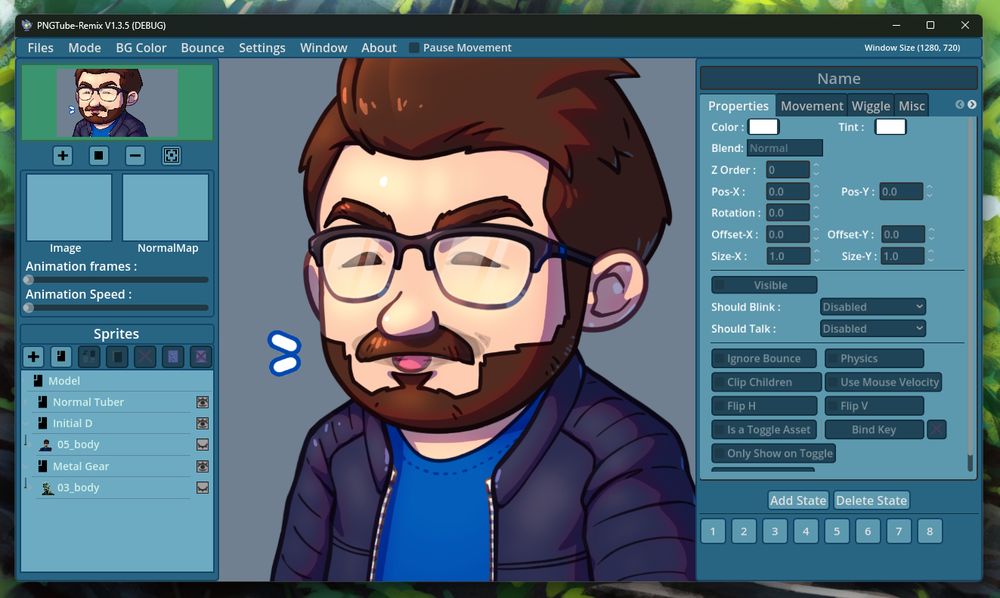
Task: Open the Color swatch picker
Action: point(763,126)
